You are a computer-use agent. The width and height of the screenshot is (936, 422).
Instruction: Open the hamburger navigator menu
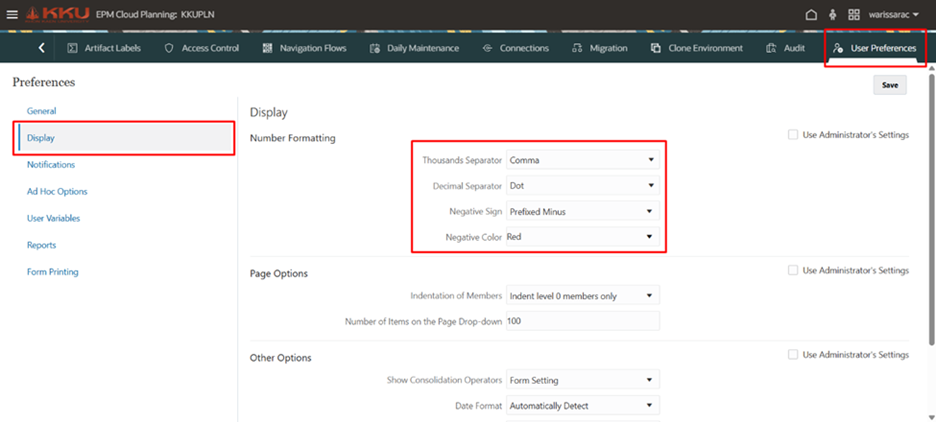(12, 14)
